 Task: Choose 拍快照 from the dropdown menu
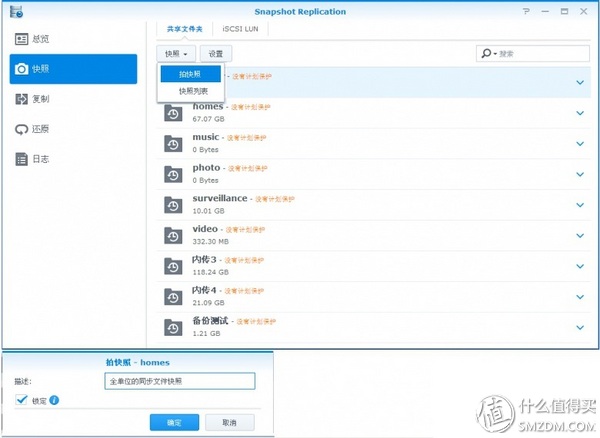pyautogui.click(x=190, y=74)
